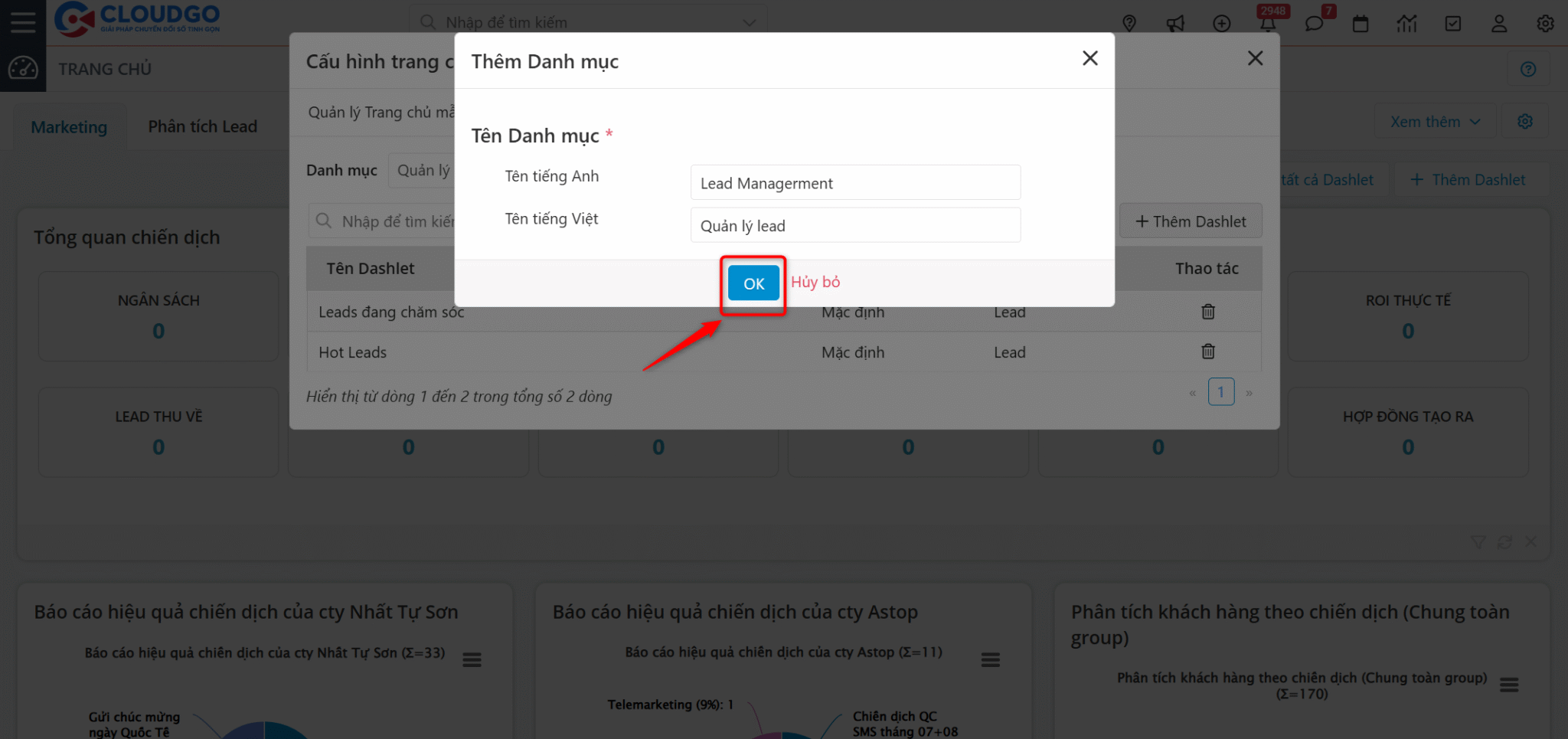The width and height of the screenshot is (1568, 739).
Task: Click the dashboard speedometer icon
Action: (x=23, y=69)
